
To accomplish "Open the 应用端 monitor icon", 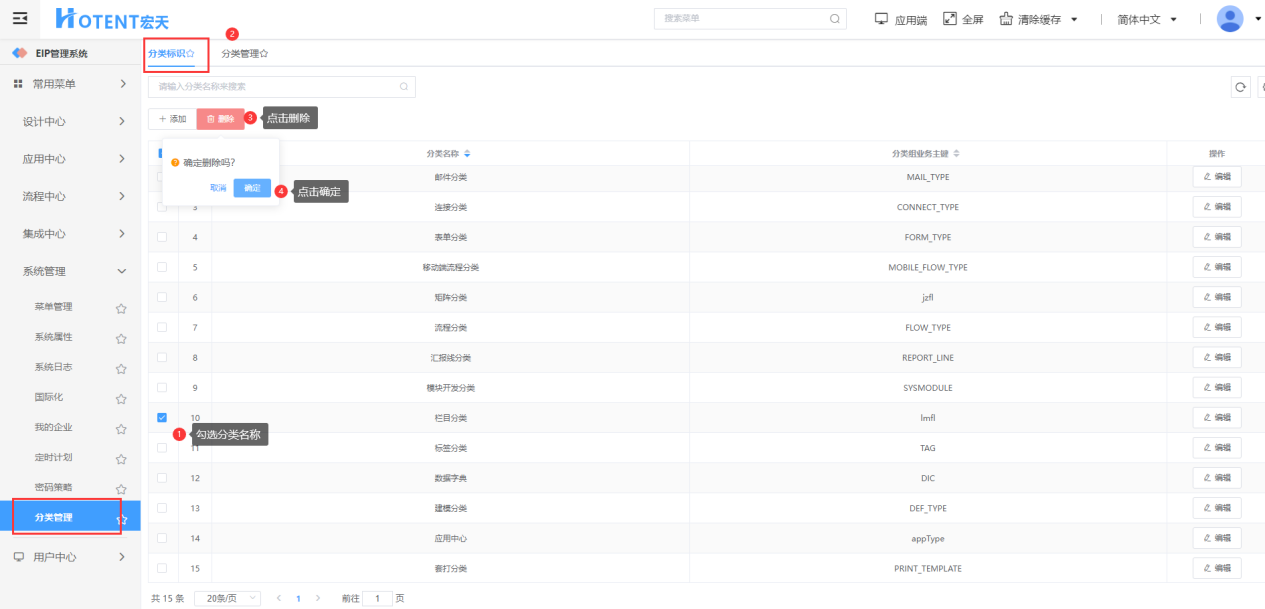I will tap(881, 19).
